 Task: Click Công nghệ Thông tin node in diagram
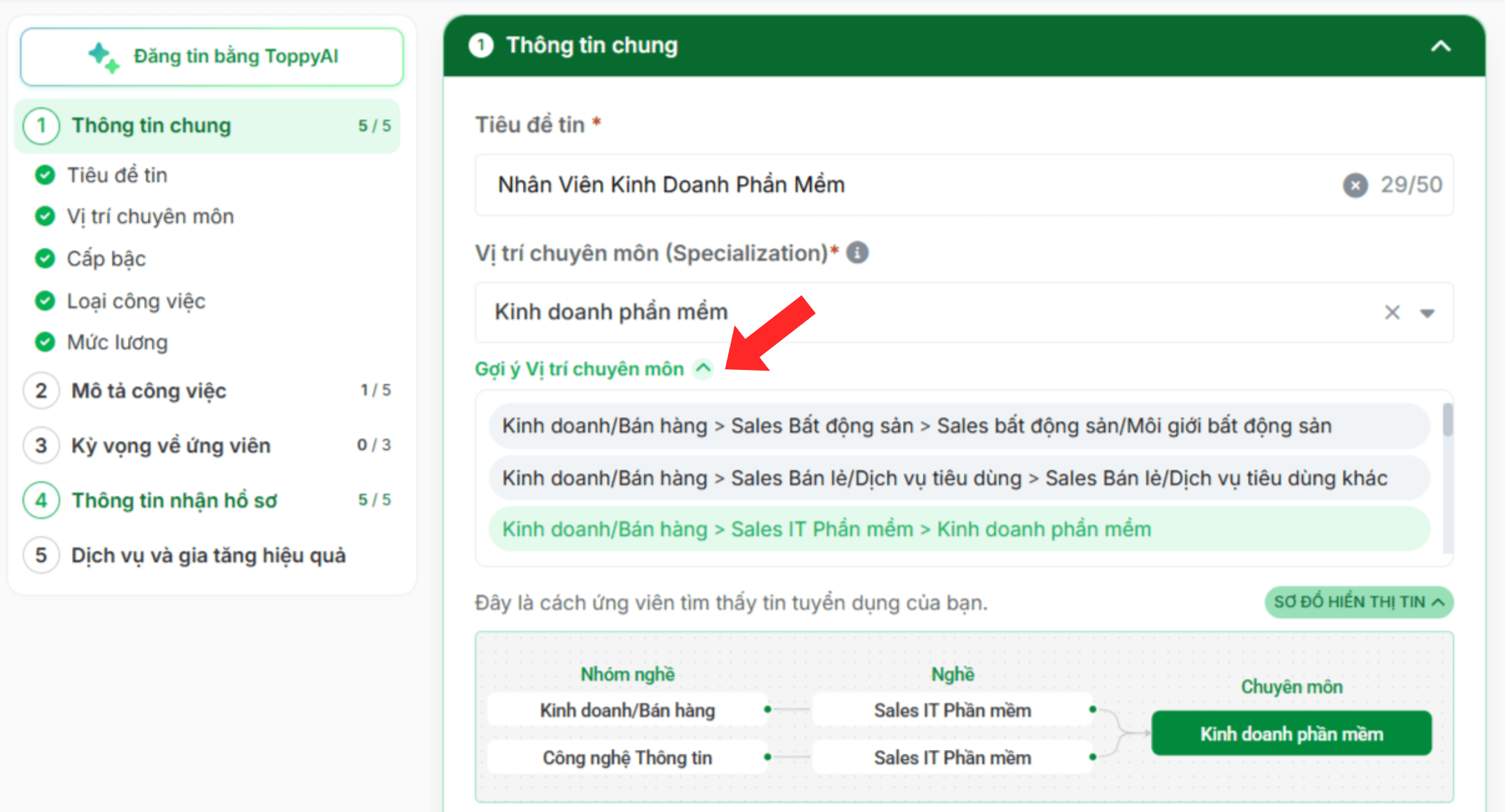coord(628,757)
